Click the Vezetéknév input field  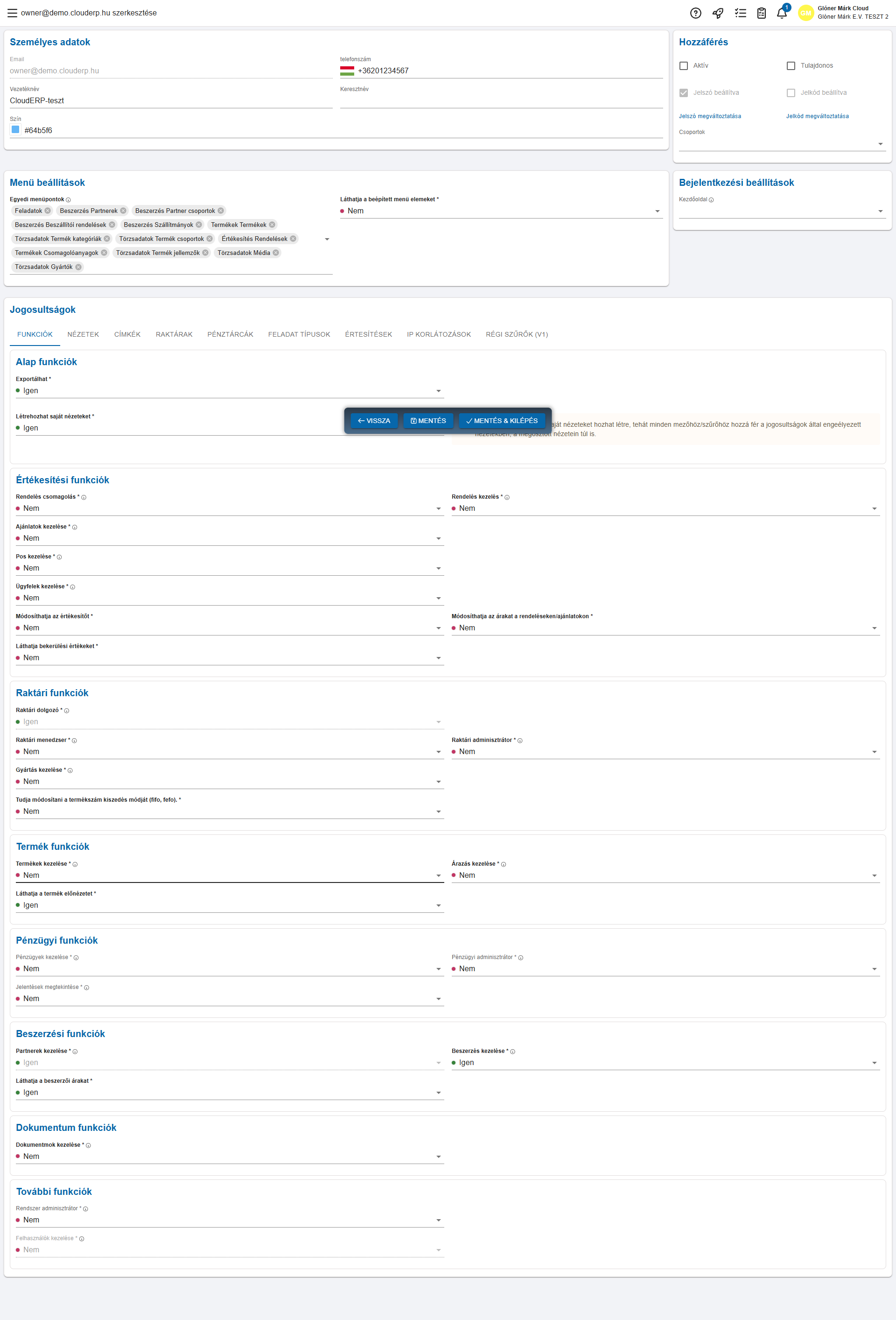pyautogui.click(x=170, y=100)
